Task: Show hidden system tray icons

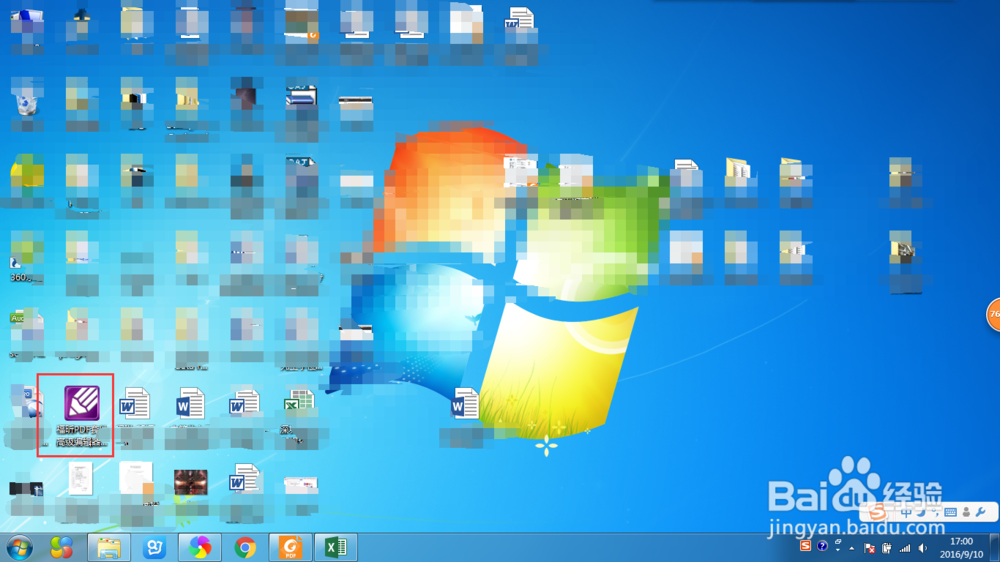Action: tap(851, 548)
